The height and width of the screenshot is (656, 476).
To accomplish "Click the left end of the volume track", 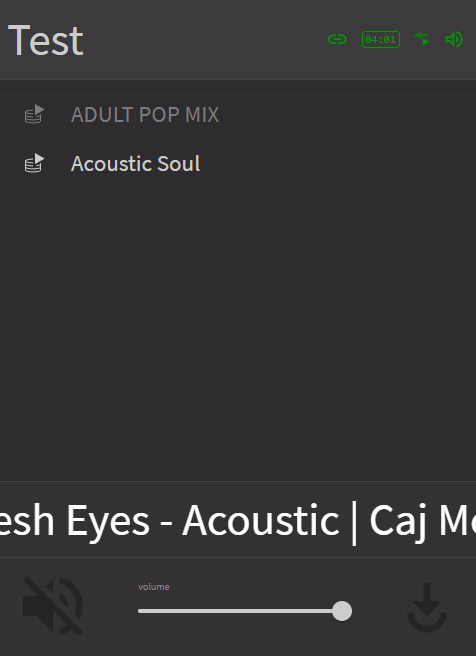I will [141, 611].
